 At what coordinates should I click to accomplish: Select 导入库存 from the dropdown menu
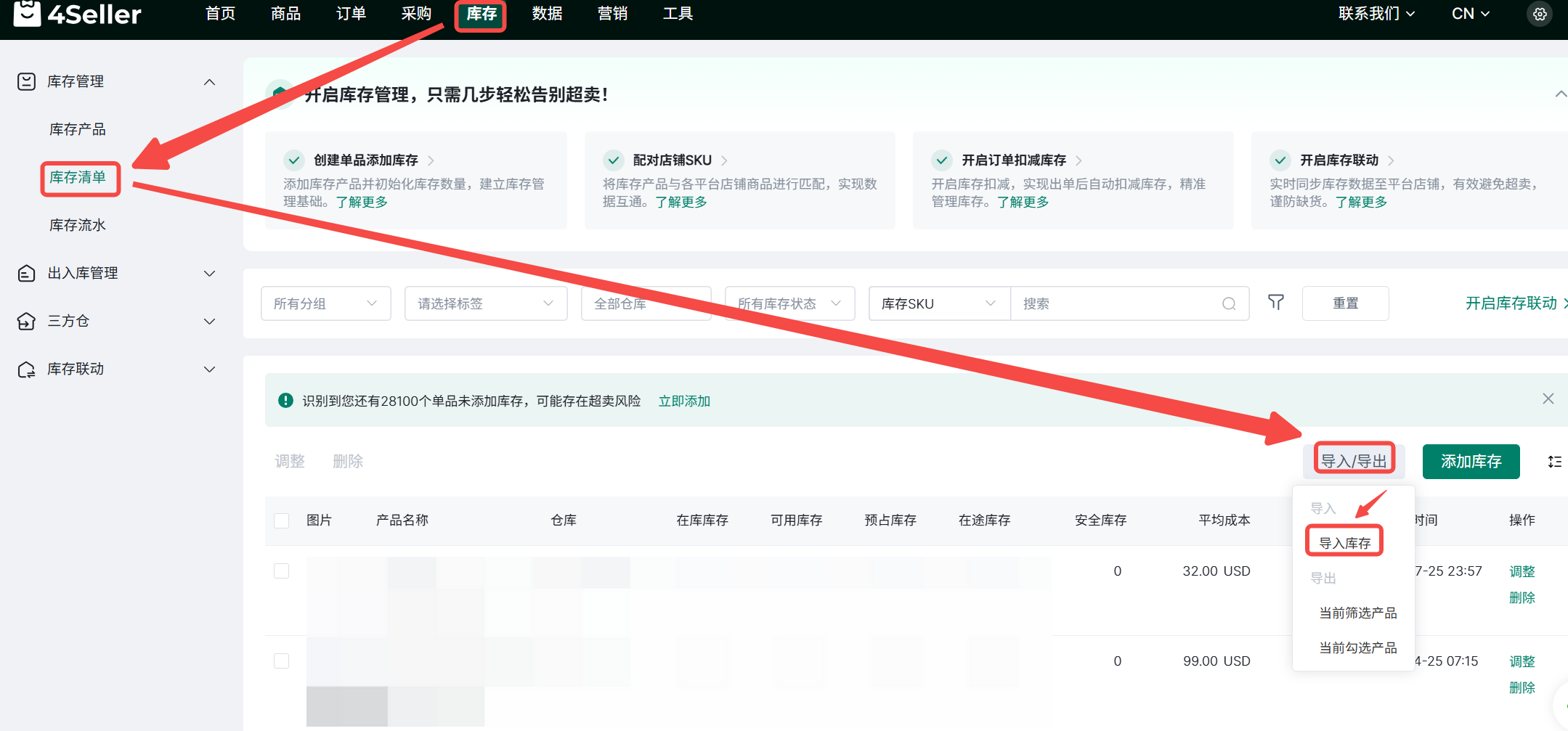tap(1344, 543)
